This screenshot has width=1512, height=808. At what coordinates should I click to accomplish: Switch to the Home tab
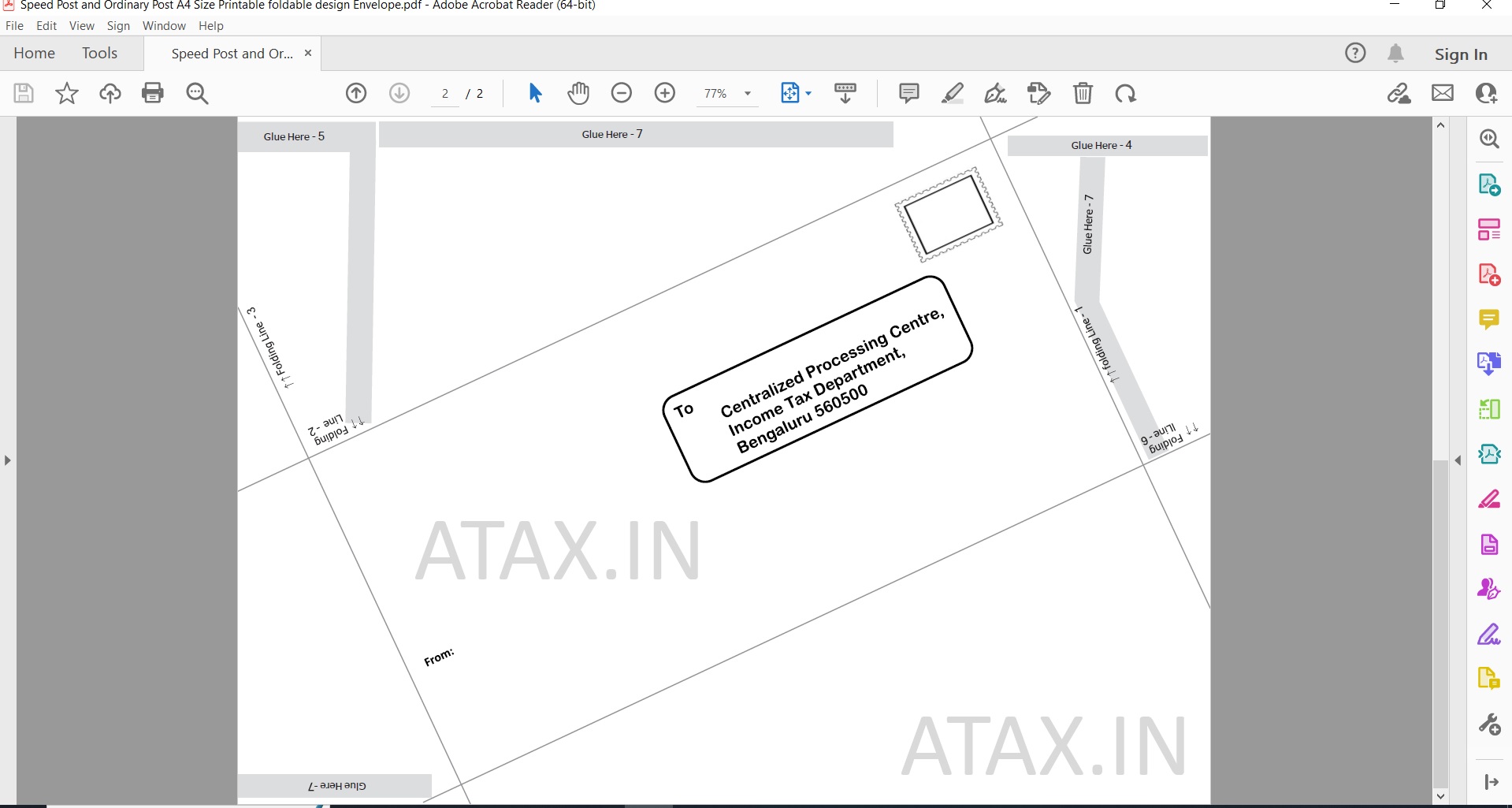[x=35, y=53]
